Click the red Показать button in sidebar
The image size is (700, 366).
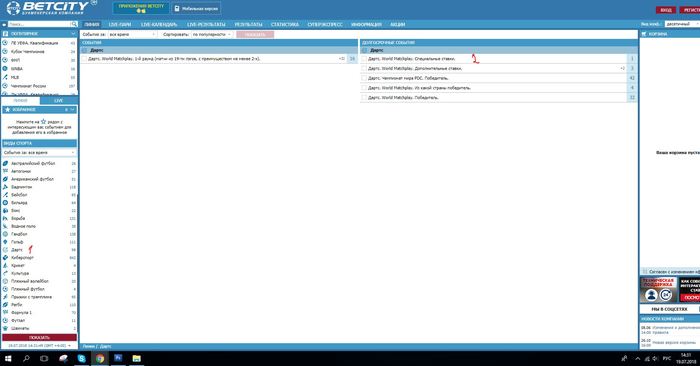click(x=39, y=337)
